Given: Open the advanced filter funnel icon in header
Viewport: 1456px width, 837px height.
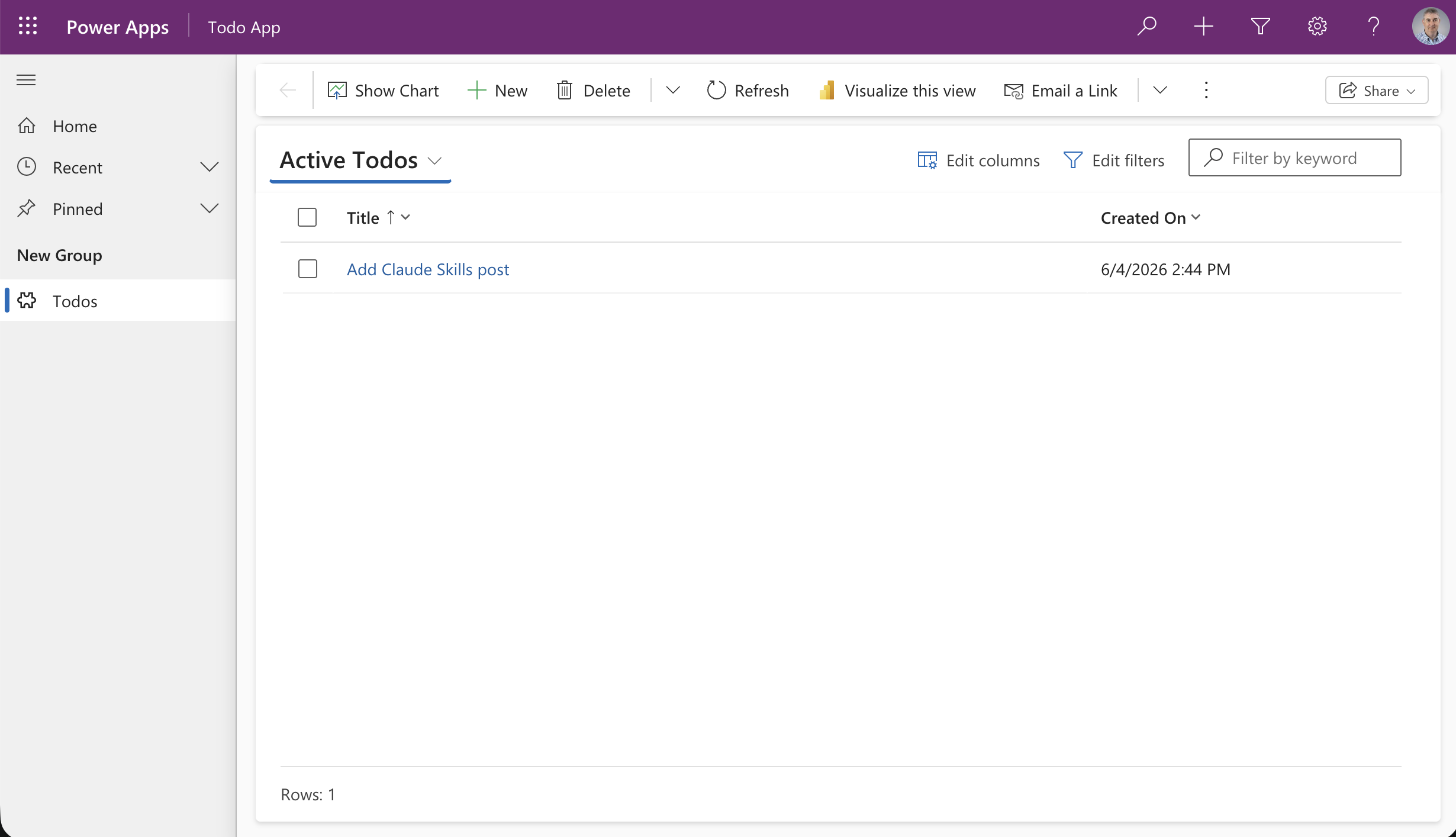Looking at the screenshot, I should point(1260,27).
